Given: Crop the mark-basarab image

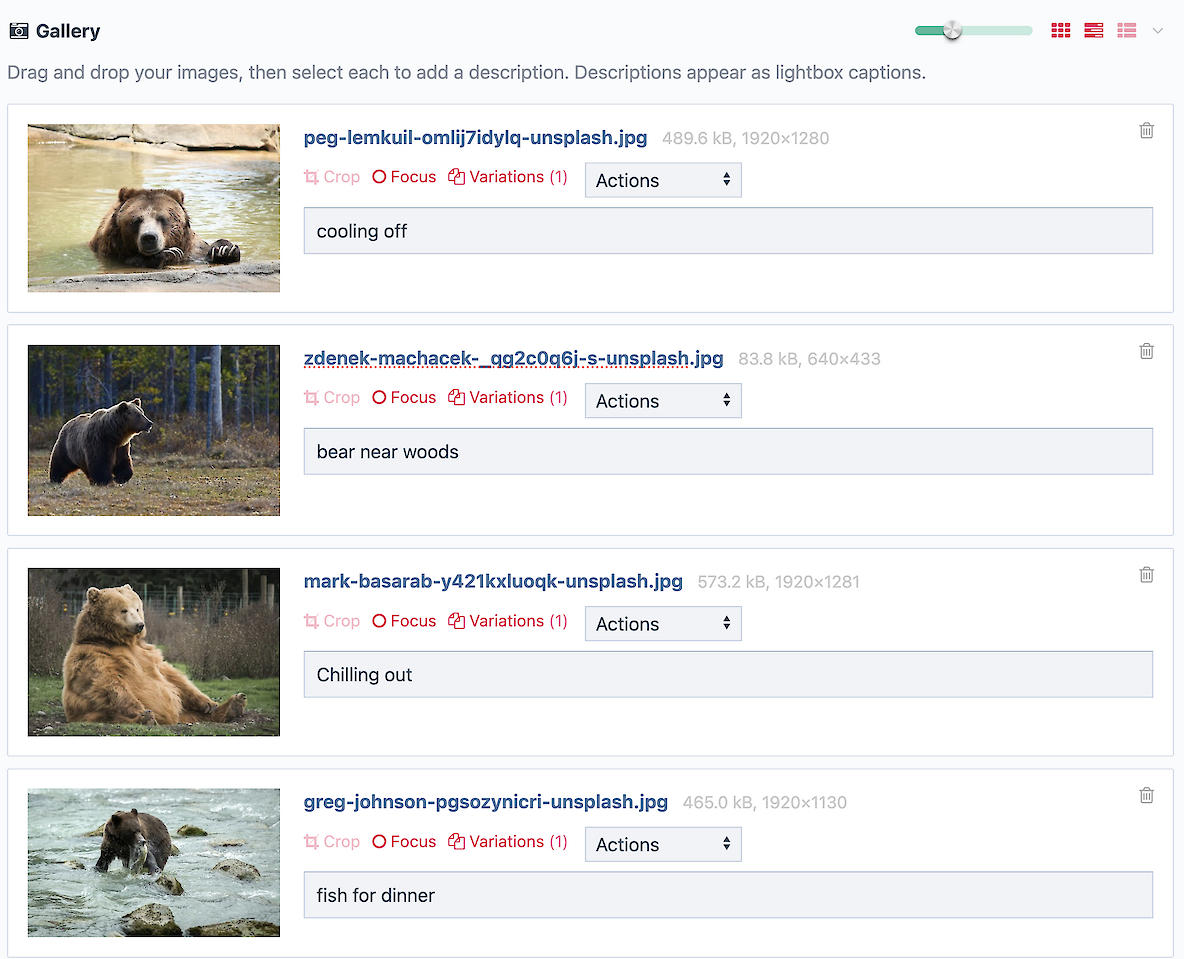Looking at the screenshot, I should 332,621.
